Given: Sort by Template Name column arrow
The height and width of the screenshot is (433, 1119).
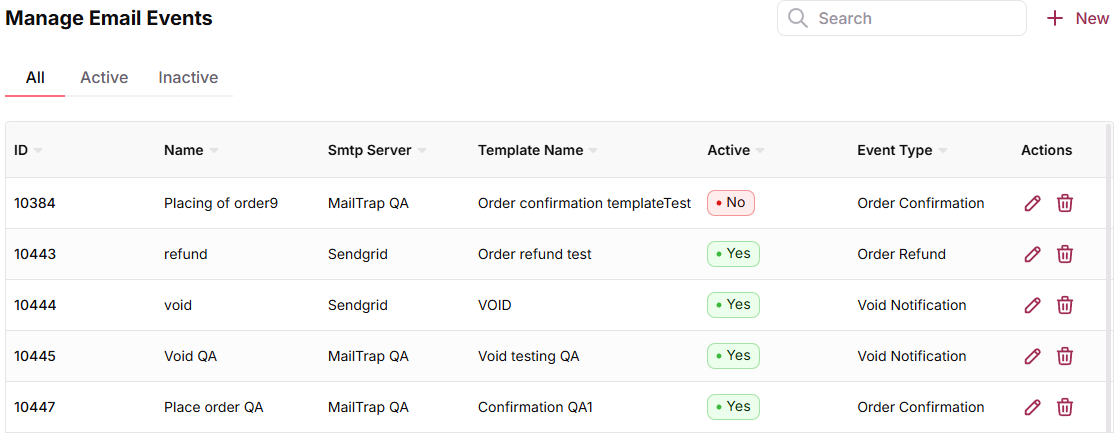Looking at the screenshot, I should (x=593, y=151).
